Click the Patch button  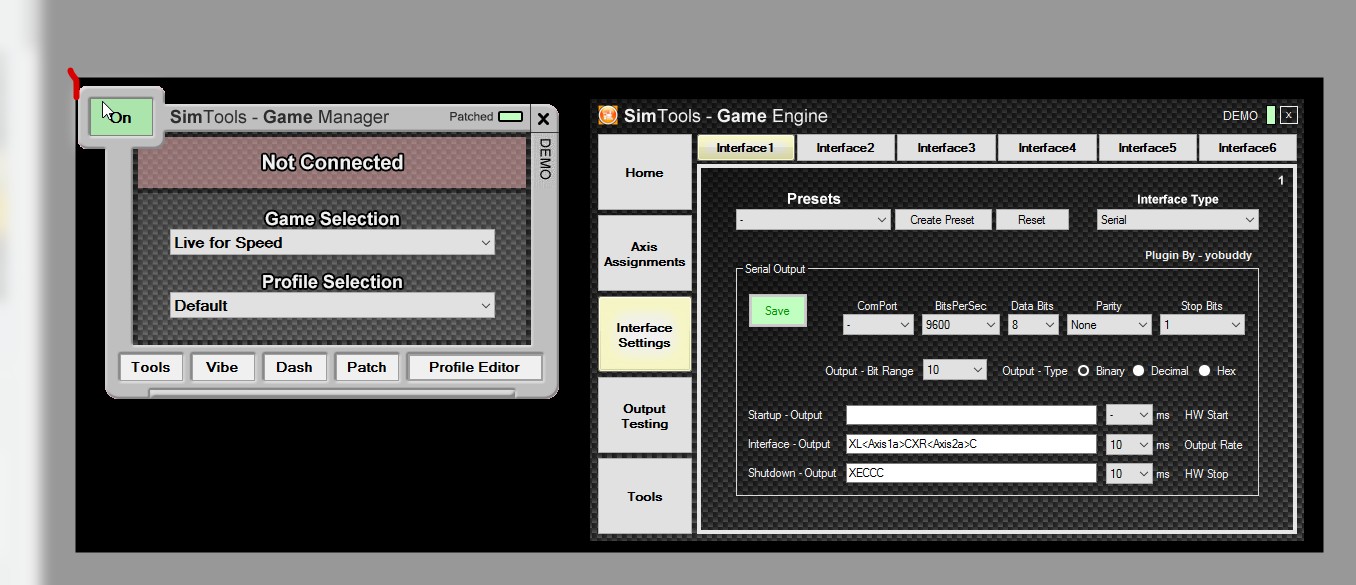367,367
